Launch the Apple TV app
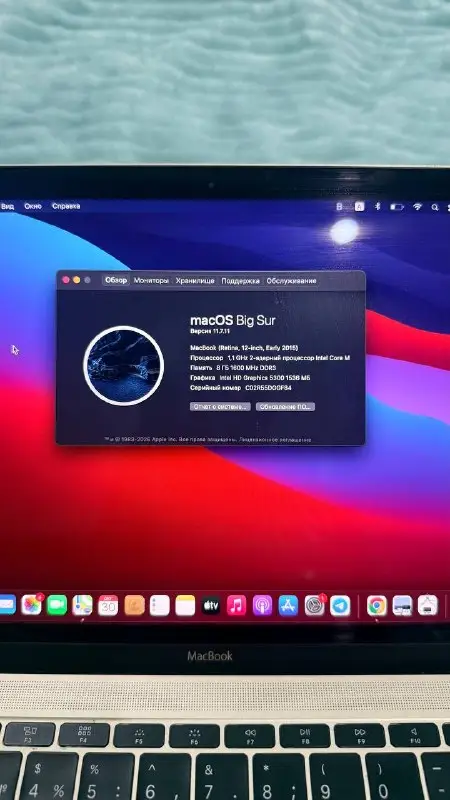450x800 pixels. (211, 605)
